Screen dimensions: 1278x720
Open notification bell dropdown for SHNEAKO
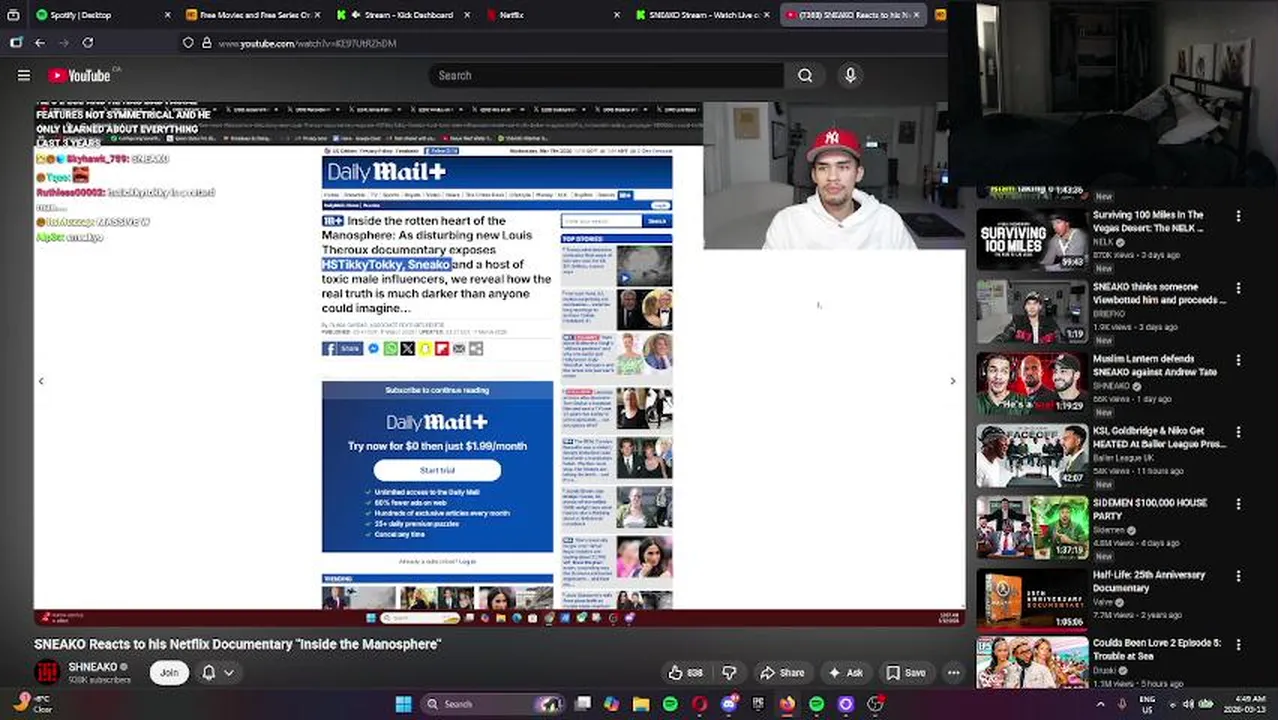[x=217, y=673]
